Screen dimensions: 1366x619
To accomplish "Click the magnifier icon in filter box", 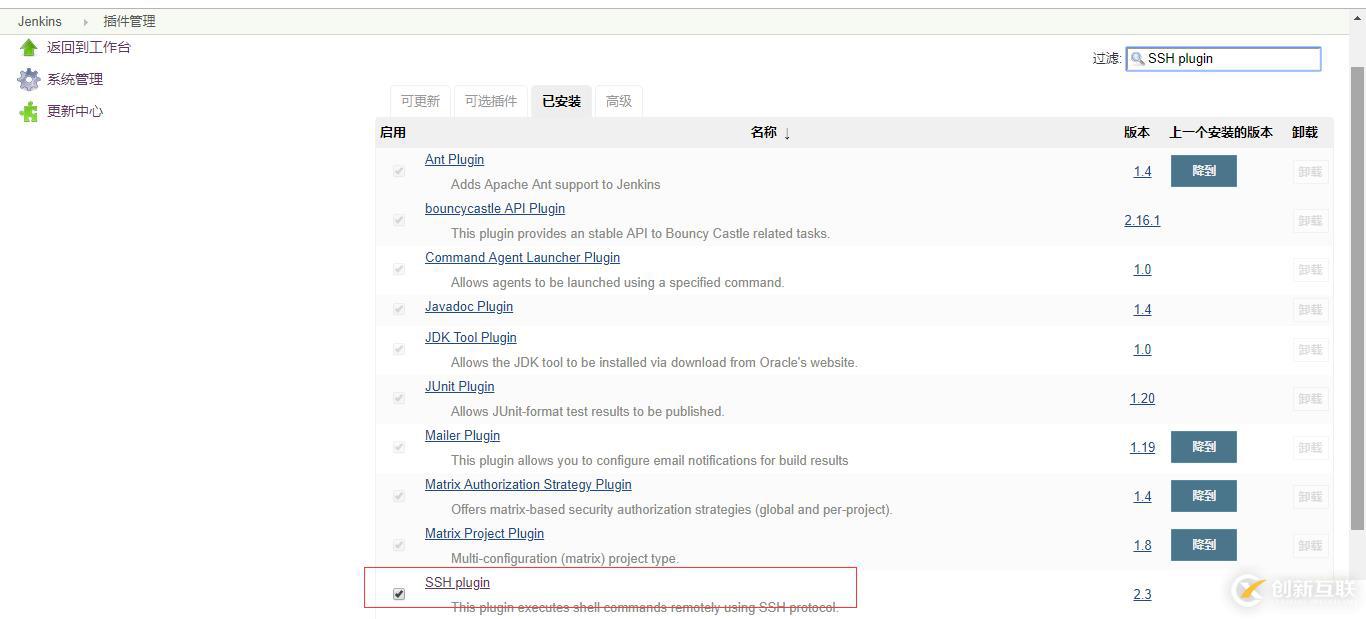I will tap(1138, 59).
